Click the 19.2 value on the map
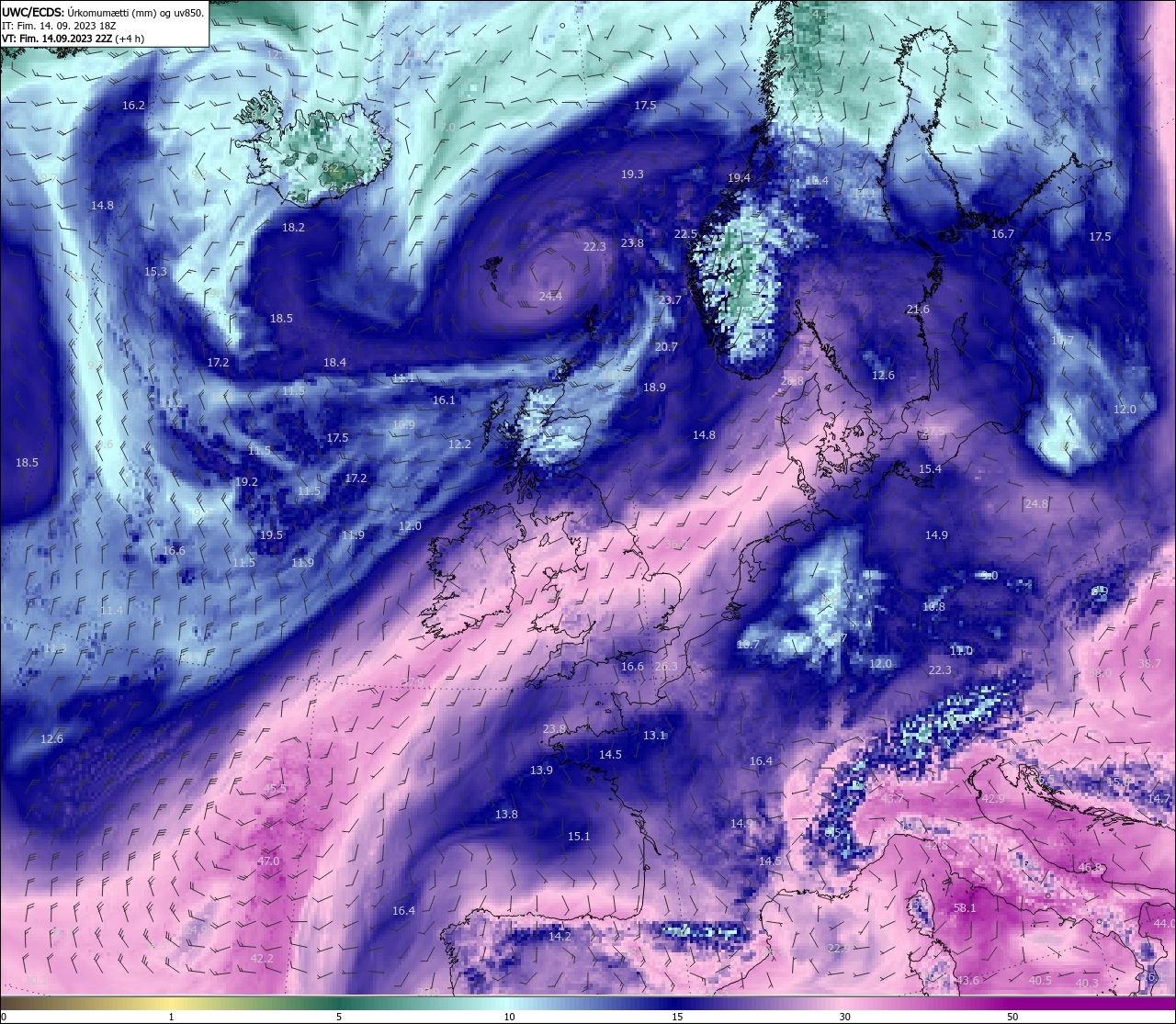This screenshot has height=1024, width=1176. point(246,481)
